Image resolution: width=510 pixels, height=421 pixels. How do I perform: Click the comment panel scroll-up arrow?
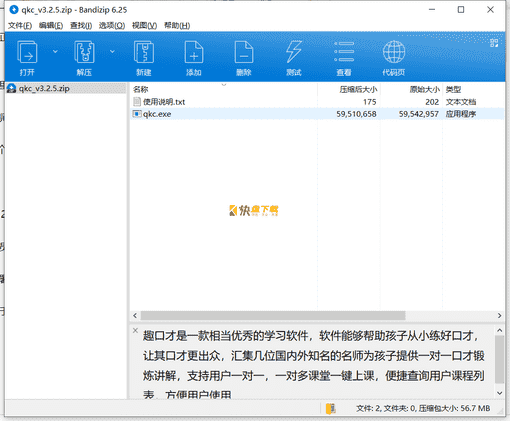coord(499,330)
